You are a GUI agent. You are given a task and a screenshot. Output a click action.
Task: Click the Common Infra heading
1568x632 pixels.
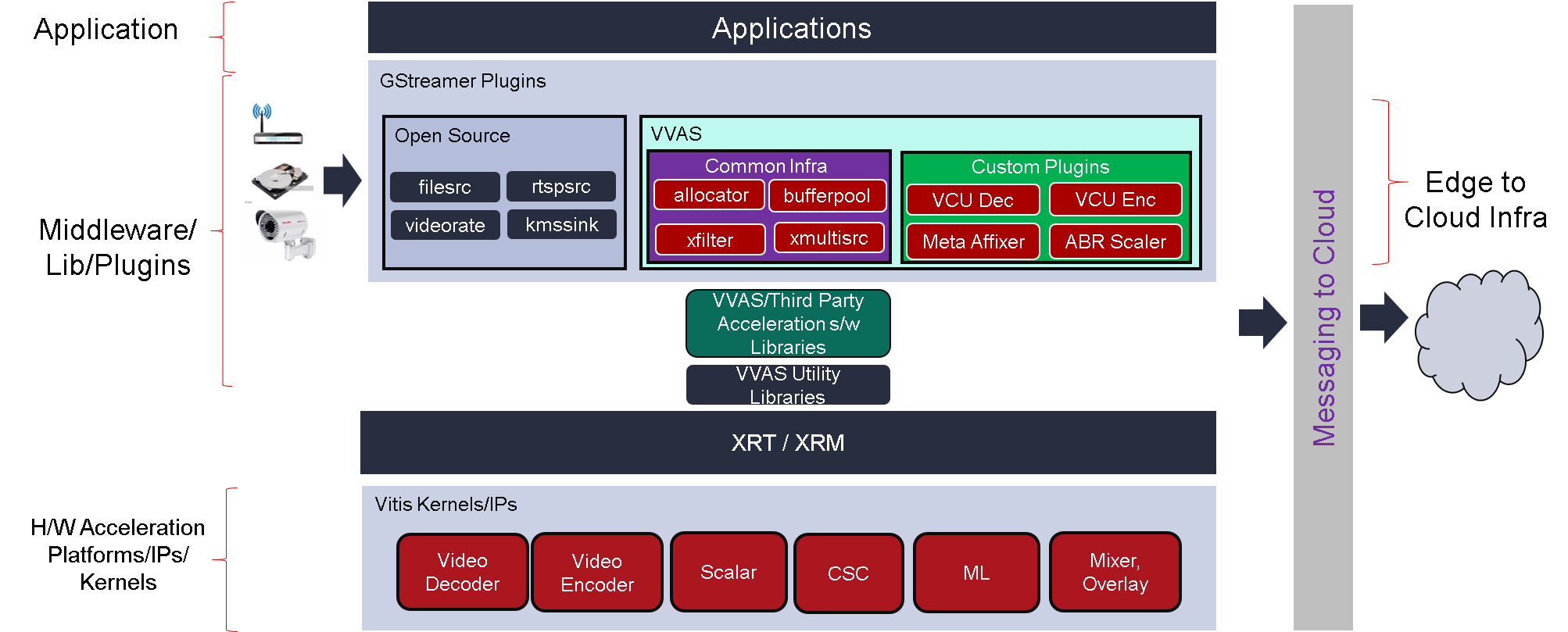click(x=766, y=166)
